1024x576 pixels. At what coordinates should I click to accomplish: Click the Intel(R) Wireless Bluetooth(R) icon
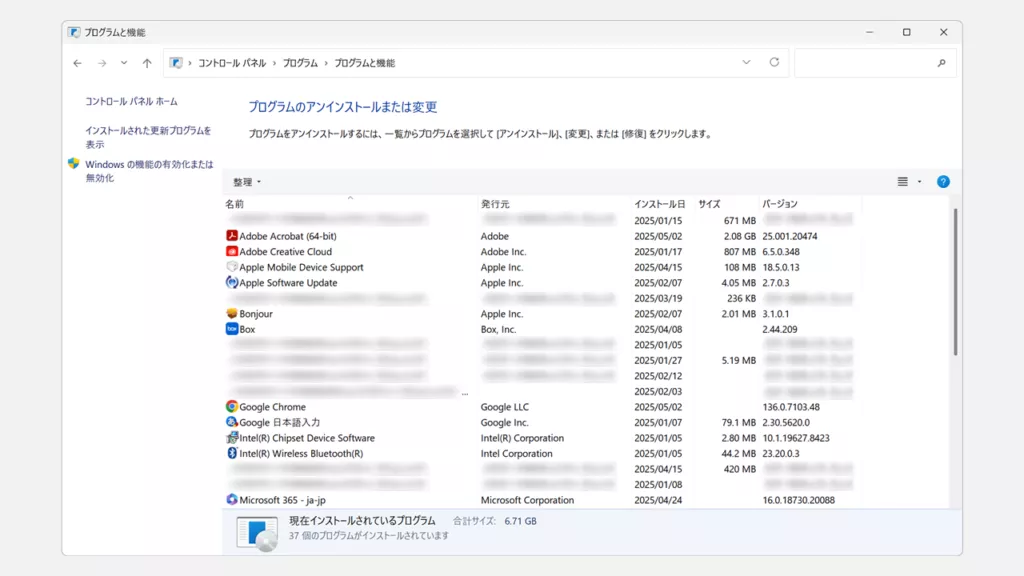click(x=232, y=453)
